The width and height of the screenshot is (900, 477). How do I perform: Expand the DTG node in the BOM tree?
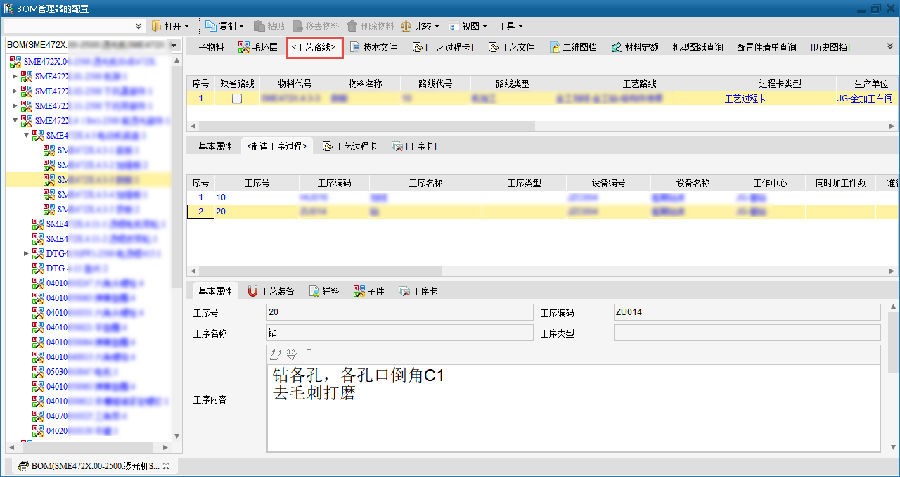[x=27, y=254]
